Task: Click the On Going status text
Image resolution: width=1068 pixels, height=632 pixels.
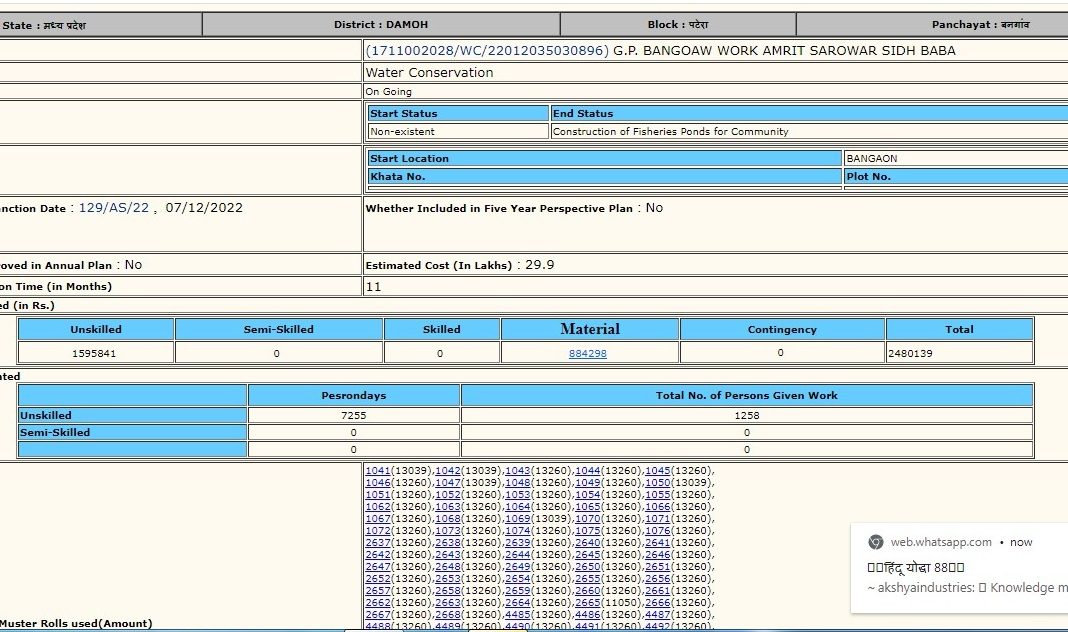Action: coord(388,91)
